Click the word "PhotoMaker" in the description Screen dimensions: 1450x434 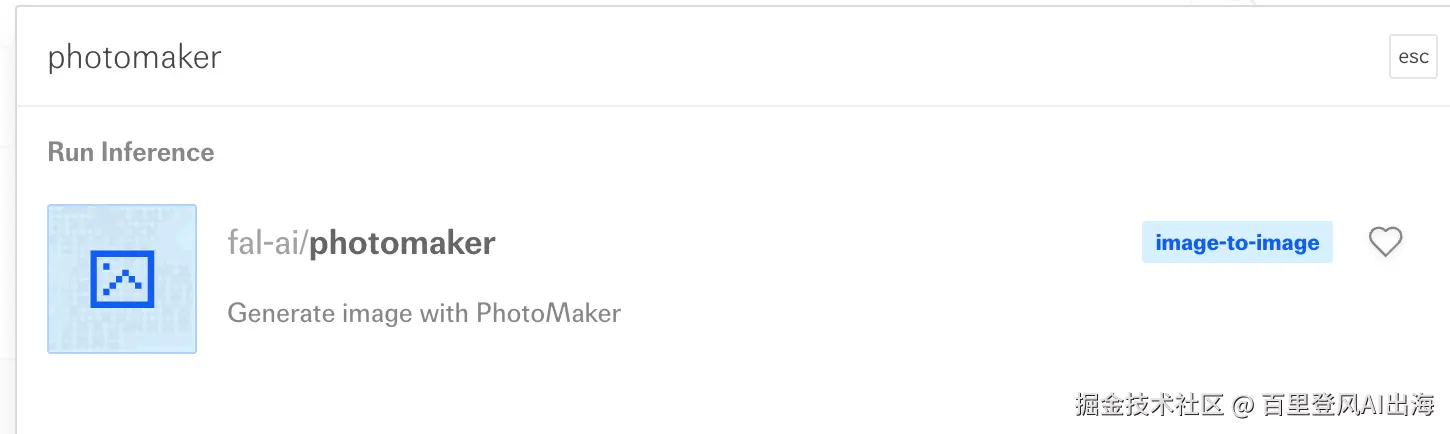click(548, 313)
